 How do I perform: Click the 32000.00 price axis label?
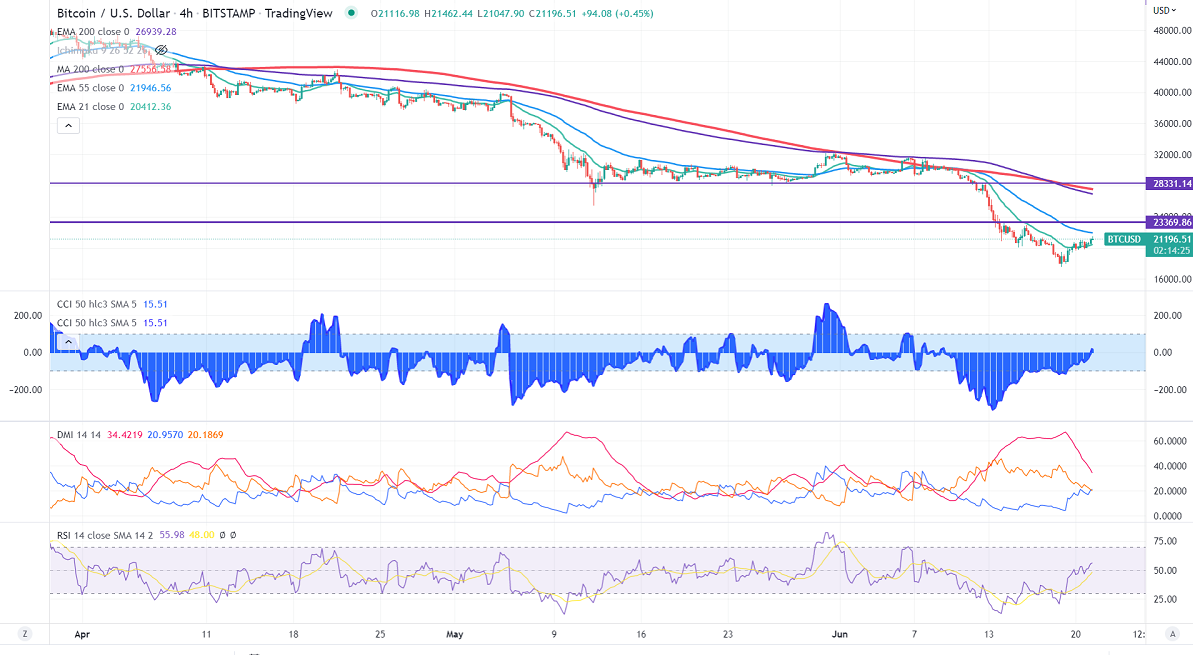coord(1172,155)
